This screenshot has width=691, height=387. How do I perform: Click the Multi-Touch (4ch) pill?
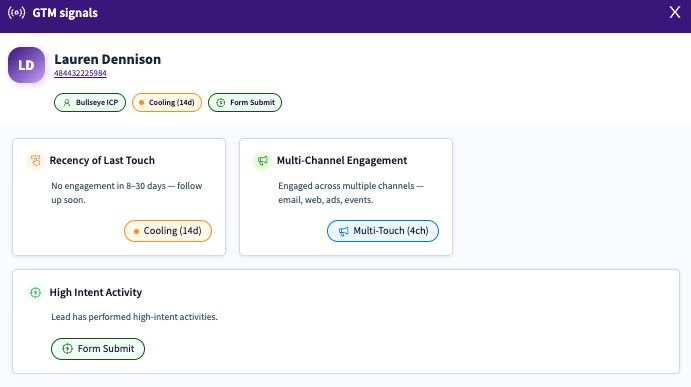pos(383,231)
